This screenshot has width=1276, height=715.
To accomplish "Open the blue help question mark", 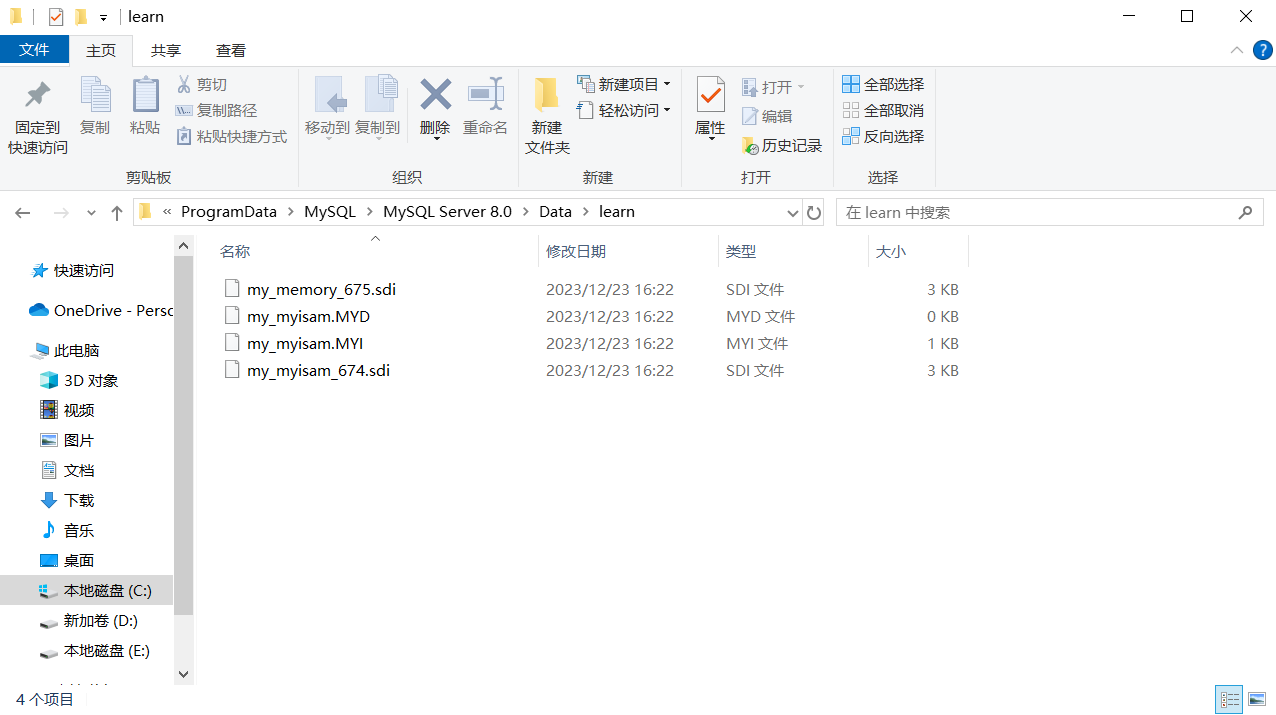I will (1262, 50).
